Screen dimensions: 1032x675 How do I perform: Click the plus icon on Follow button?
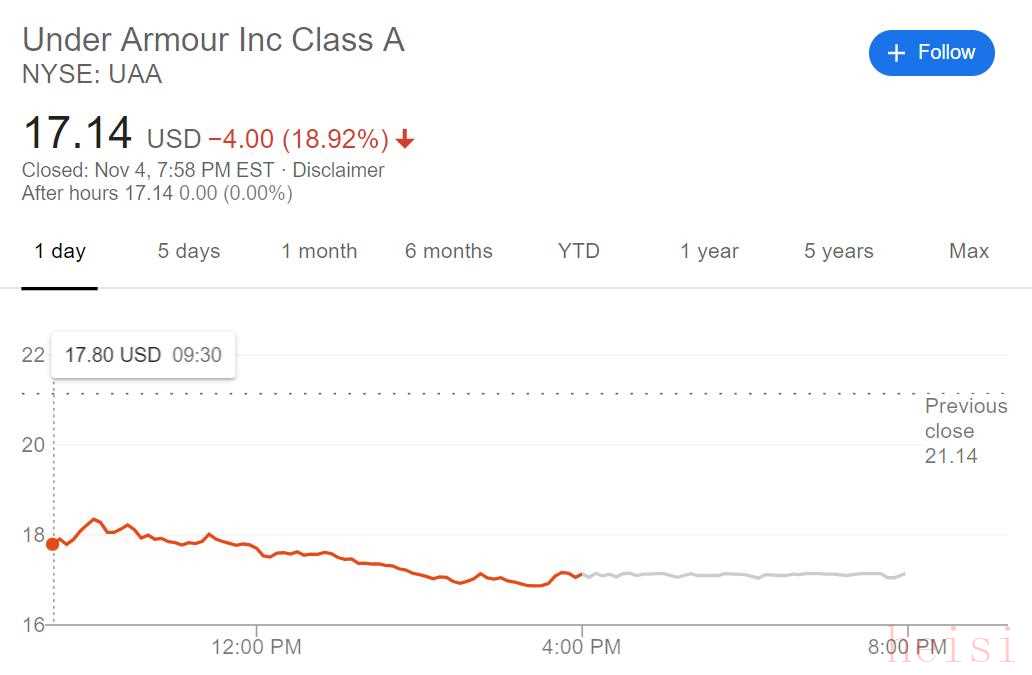point(897,53)
